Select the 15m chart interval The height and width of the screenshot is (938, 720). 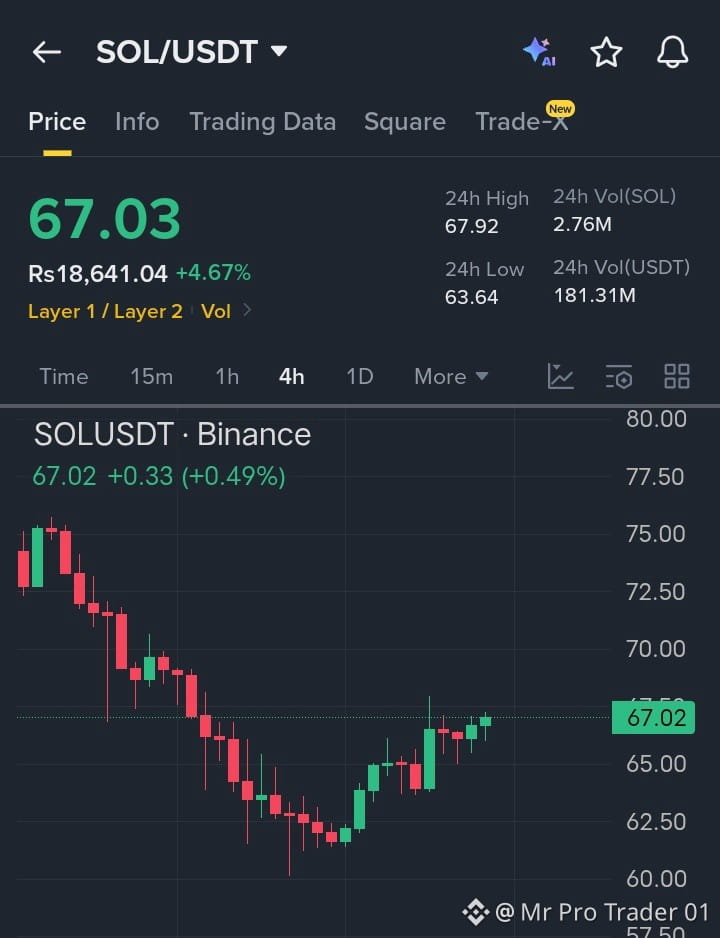click(152, 377)
